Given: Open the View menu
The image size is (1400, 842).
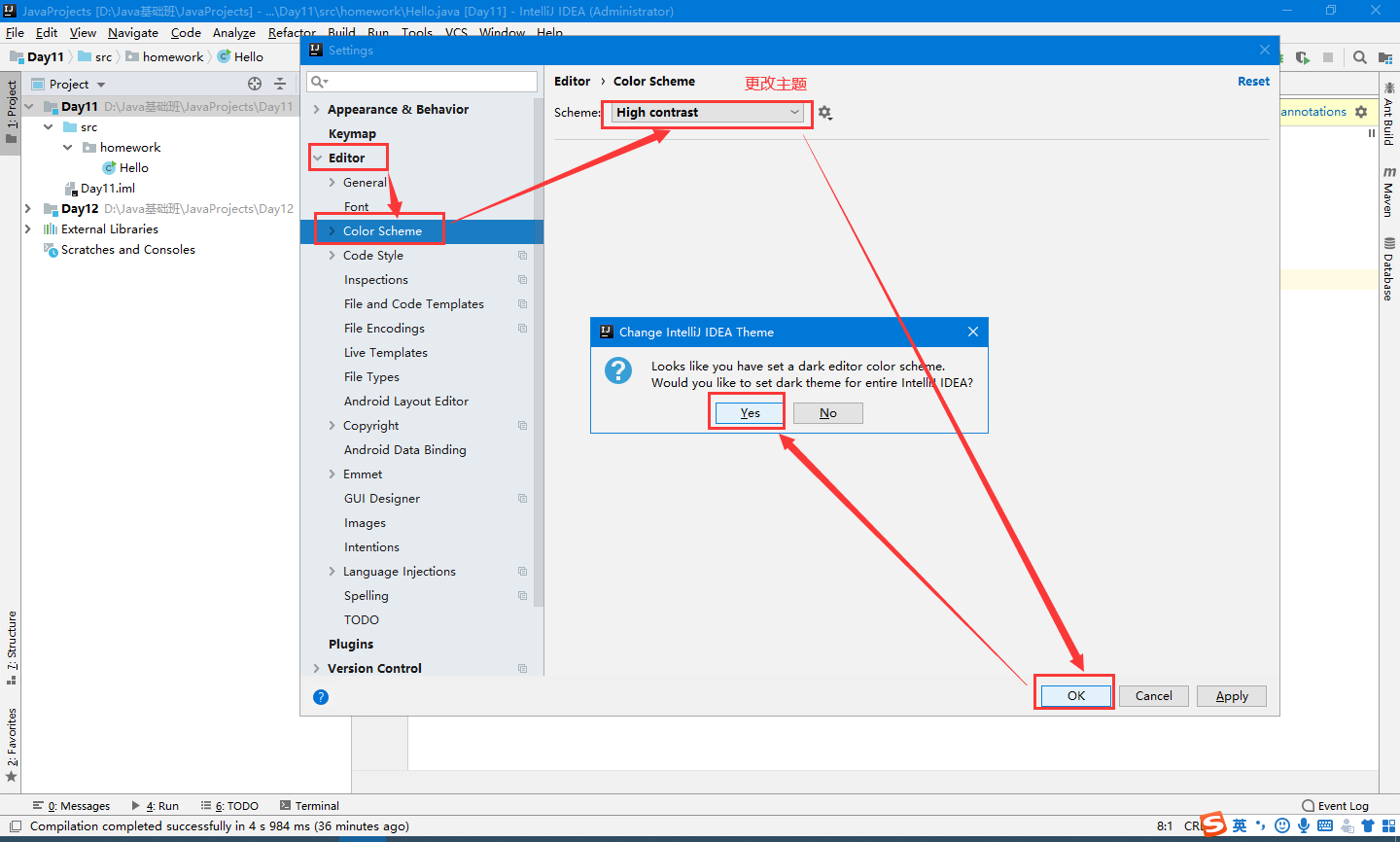Looking at the screenshot, I should pyautogui.click(x=83, y=33).
